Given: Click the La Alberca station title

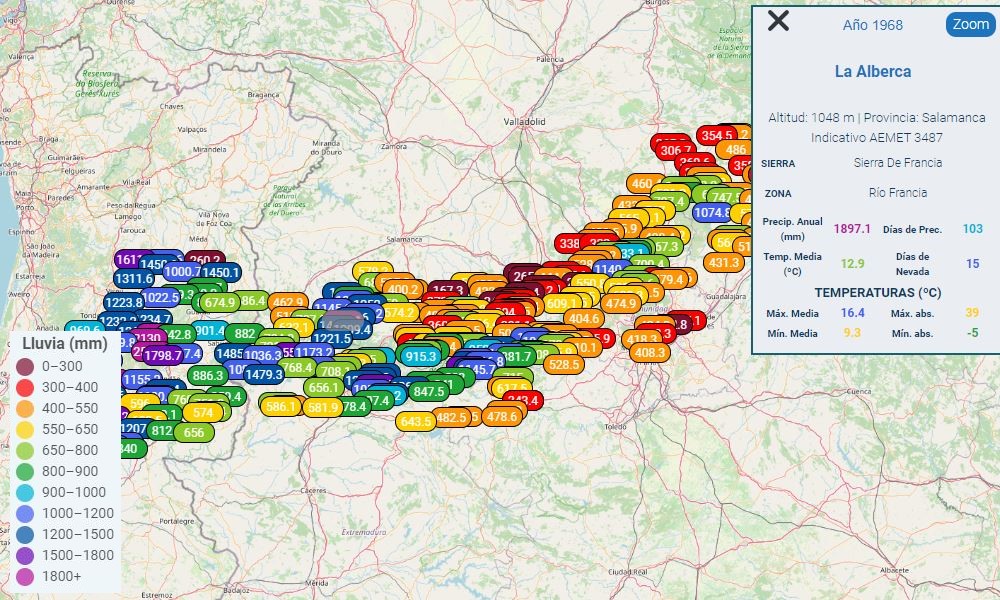Looking at the screenshot, I should [873, 72].
